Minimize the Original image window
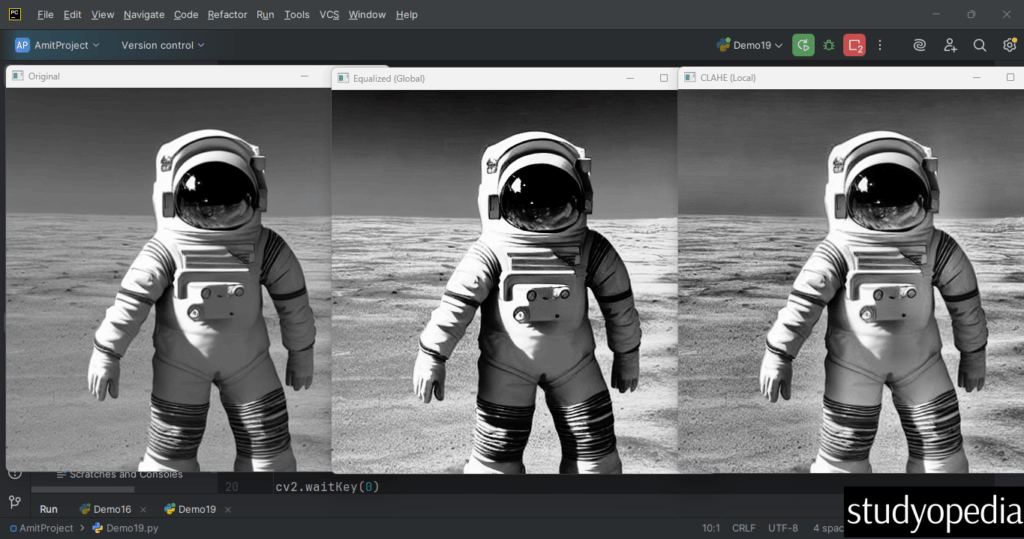1024x539 pixels. coord(304,76)
